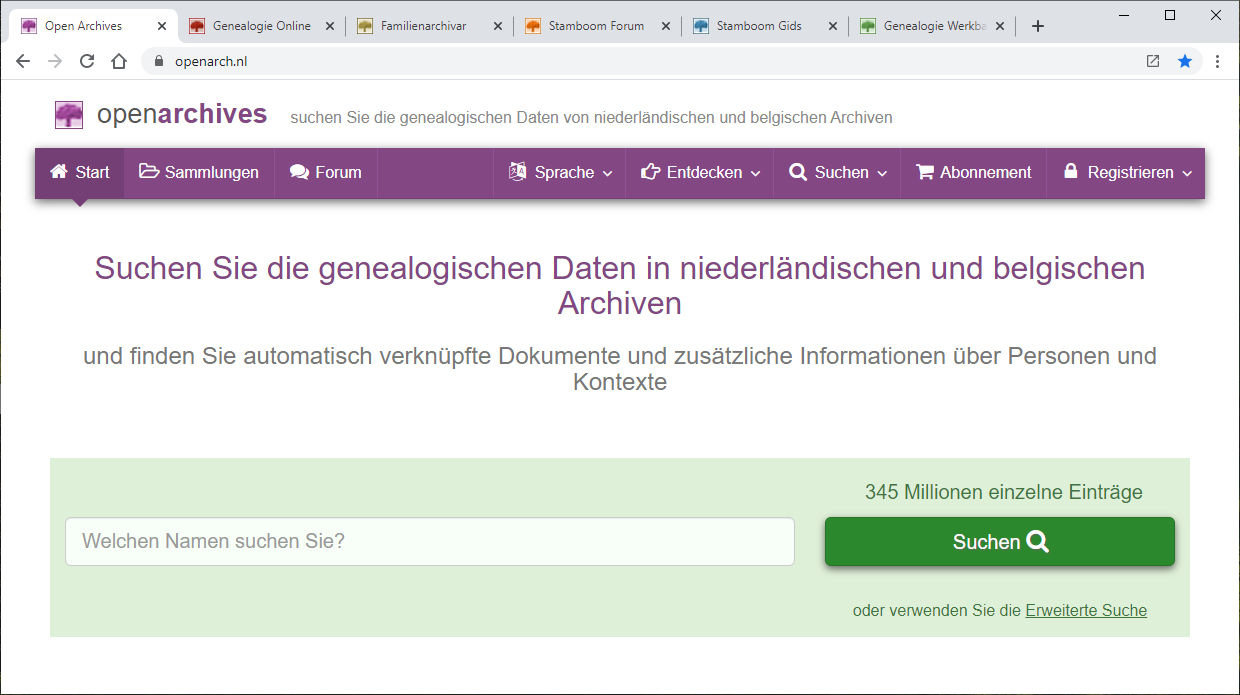Screen dimensions: 1240x695
Task: Open the Abonnement subscription page
Action: (x=974, y=172)
